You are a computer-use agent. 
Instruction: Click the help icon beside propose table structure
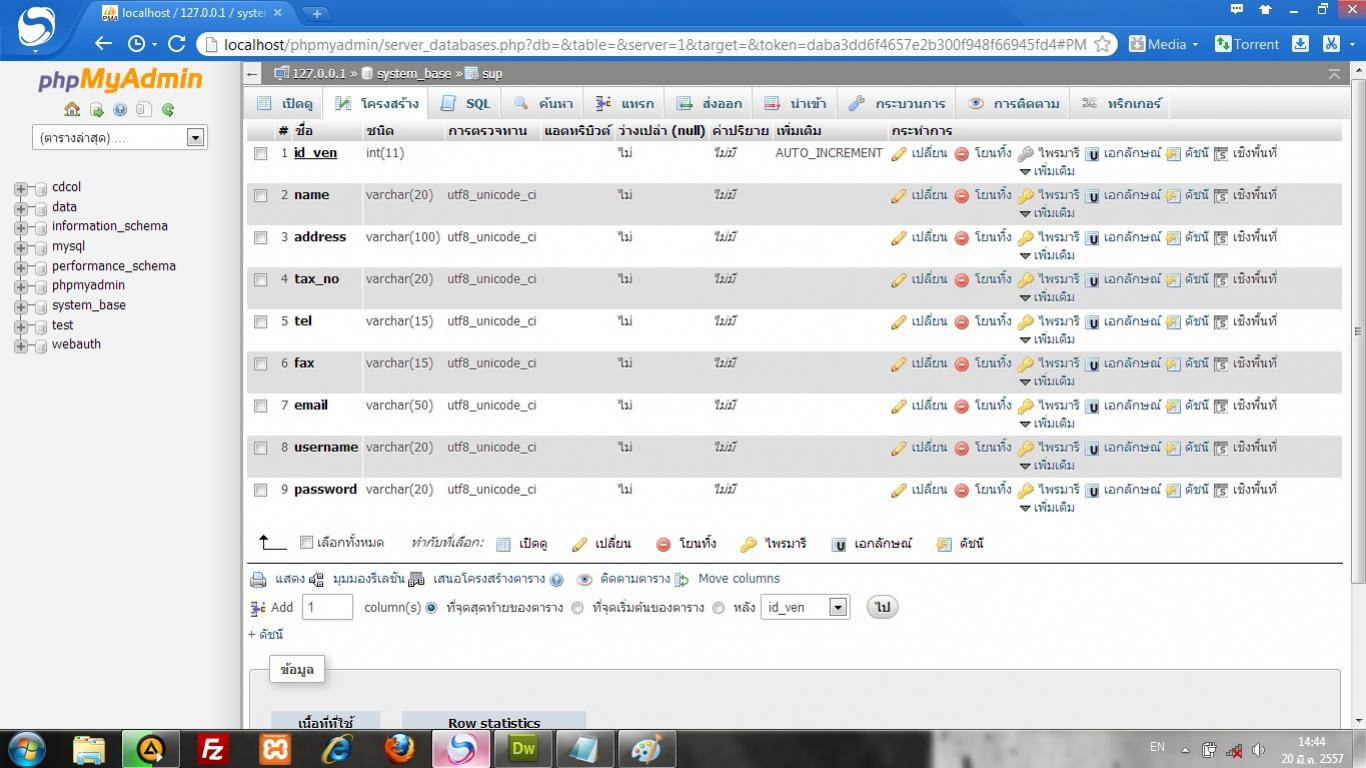point(556,580)
